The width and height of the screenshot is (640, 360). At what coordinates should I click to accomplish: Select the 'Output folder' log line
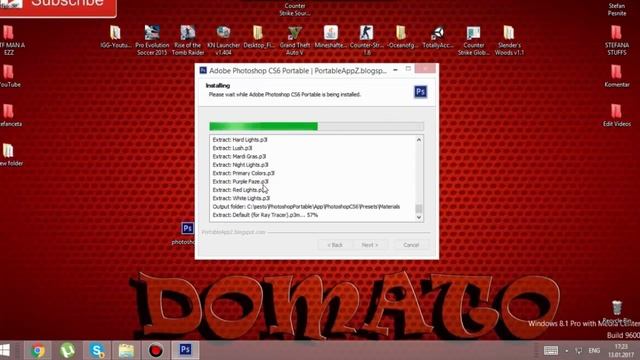coord(306,207)
